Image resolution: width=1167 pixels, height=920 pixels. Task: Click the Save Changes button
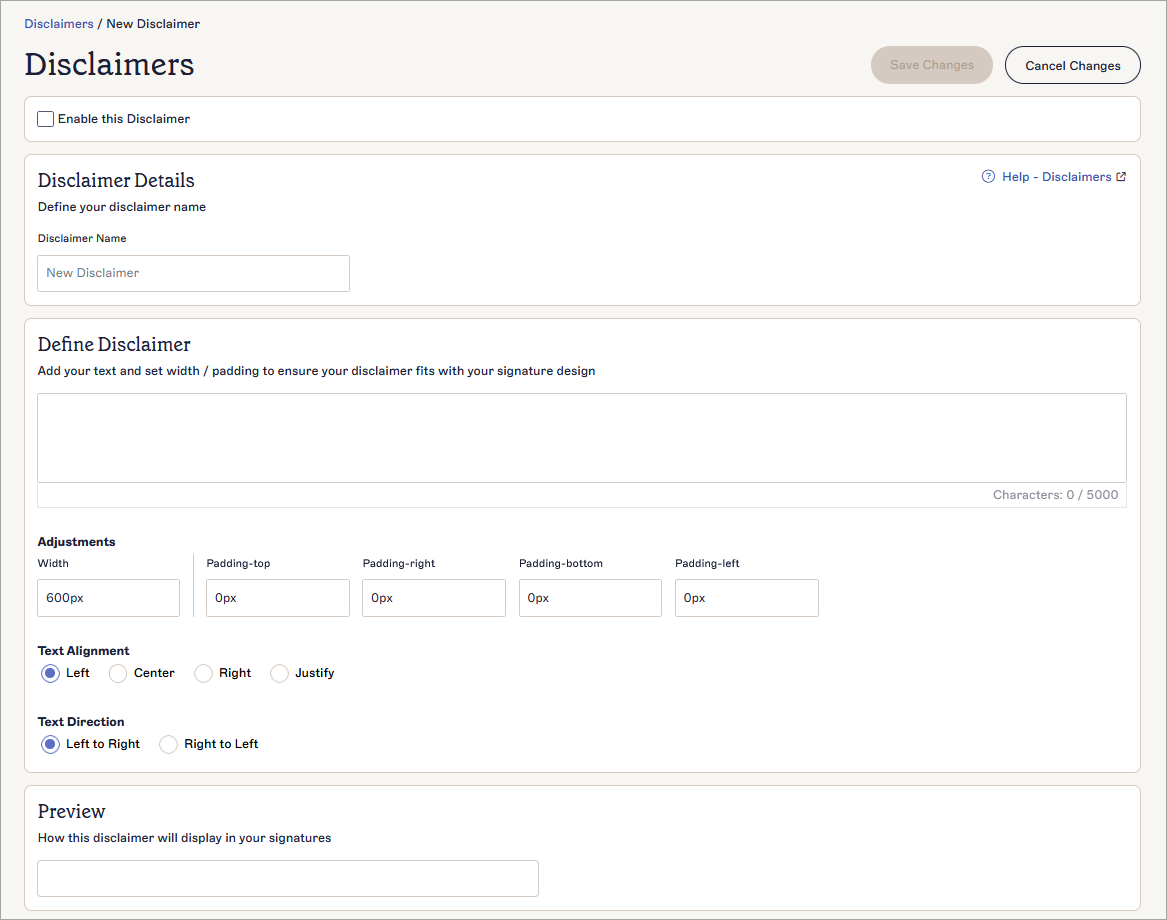coord(931,64)
